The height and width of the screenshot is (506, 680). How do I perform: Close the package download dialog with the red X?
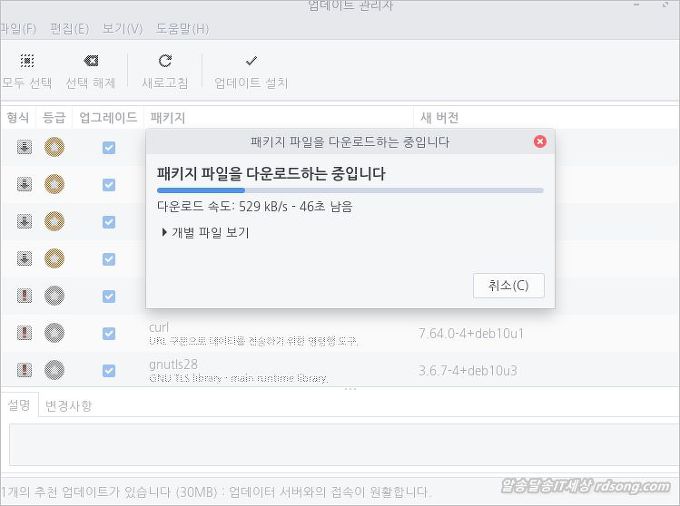[540, 142]
